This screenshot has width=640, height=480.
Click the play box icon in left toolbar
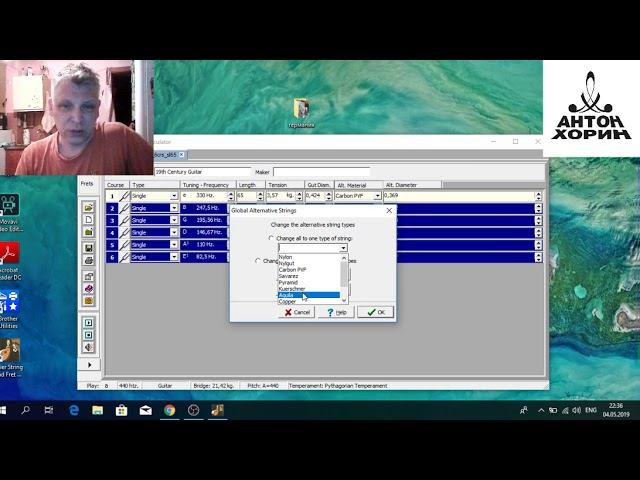point(89,322)
